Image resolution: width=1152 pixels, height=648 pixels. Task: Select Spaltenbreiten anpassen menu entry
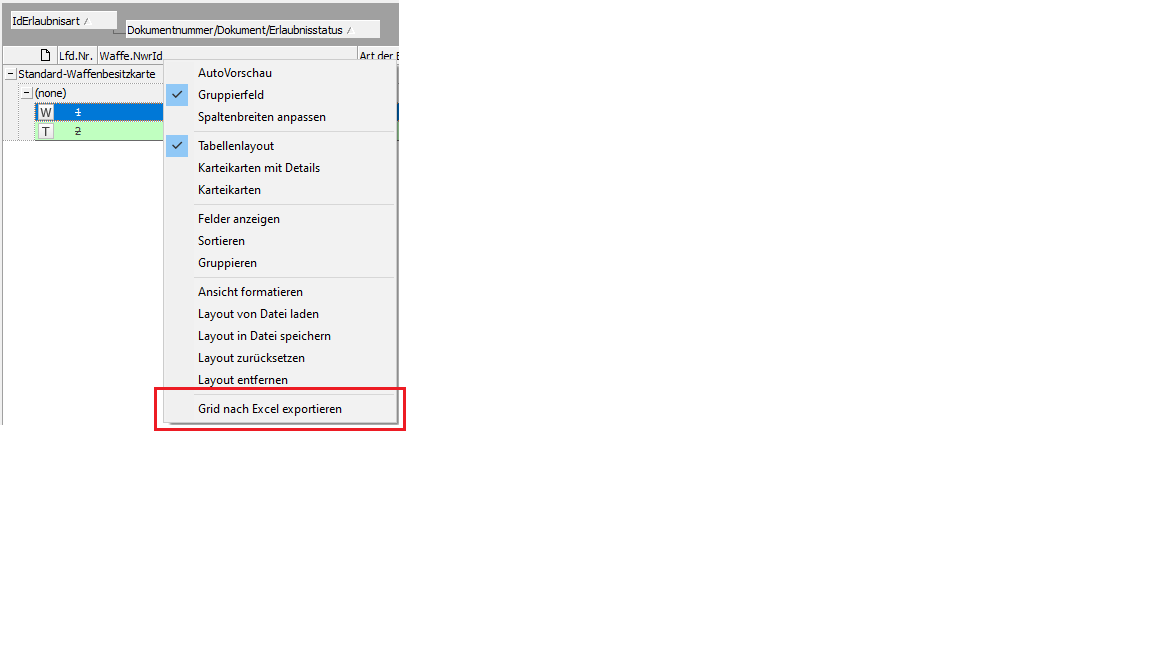(x=261, y=117)
